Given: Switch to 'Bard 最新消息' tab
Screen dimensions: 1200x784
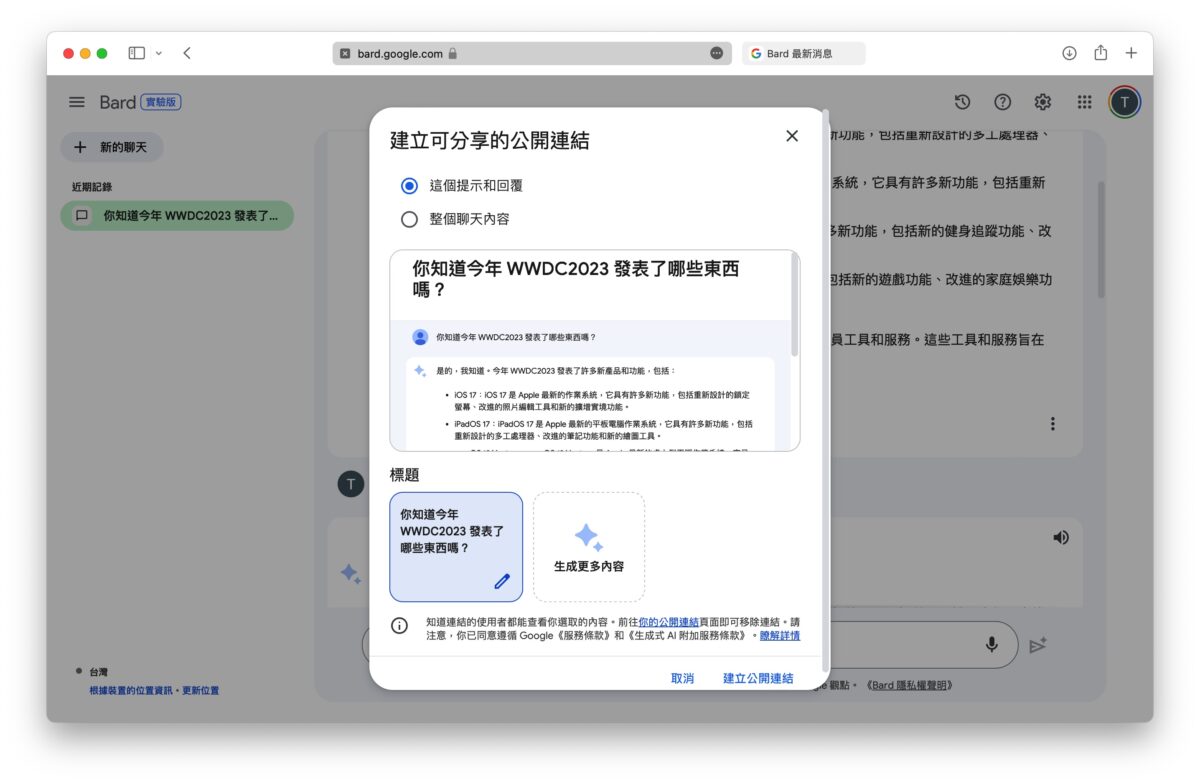Looking at the screenshot, I should 804,53.
